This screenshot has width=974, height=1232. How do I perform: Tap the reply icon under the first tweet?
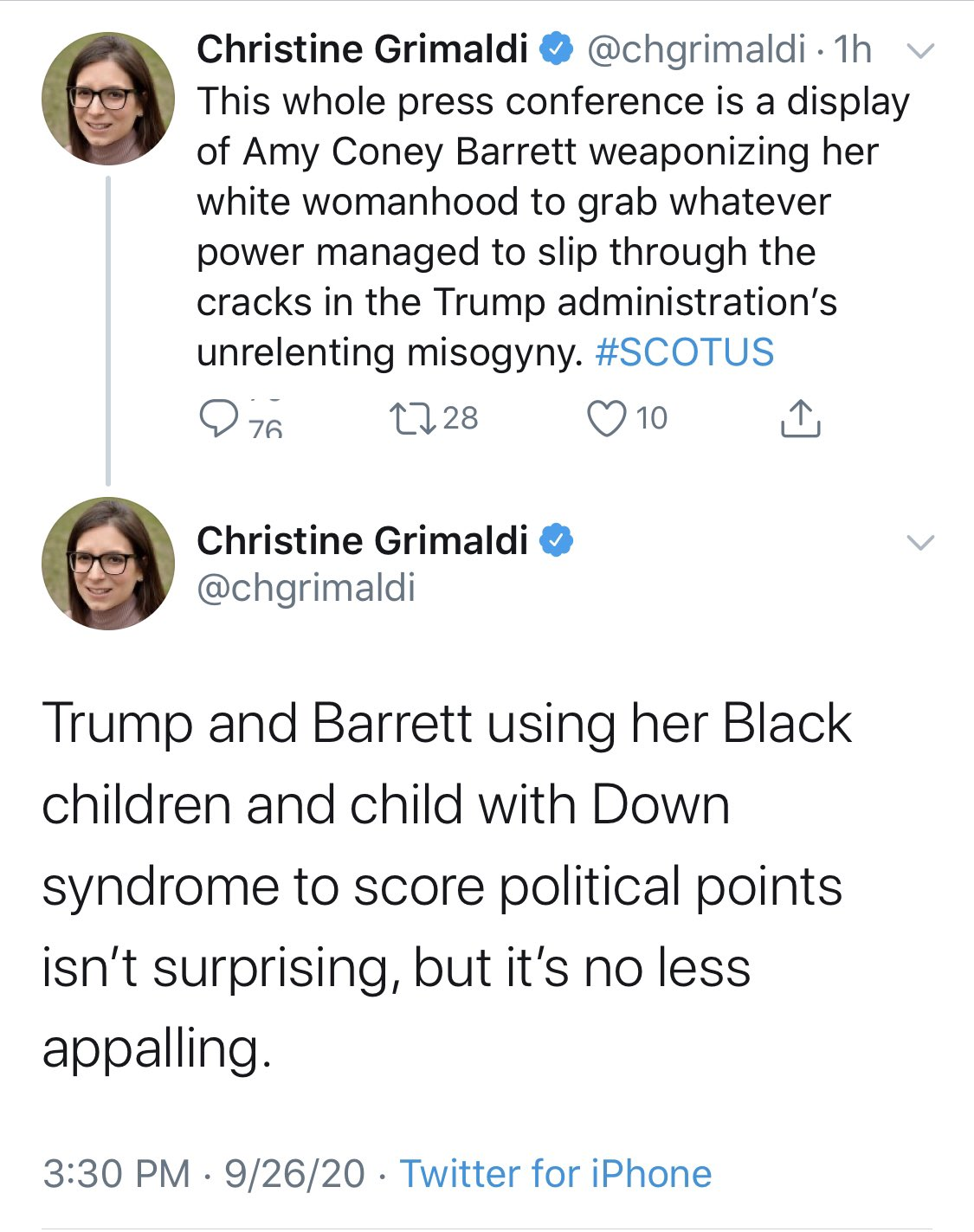pyautogui.click(x=217, y=419)
